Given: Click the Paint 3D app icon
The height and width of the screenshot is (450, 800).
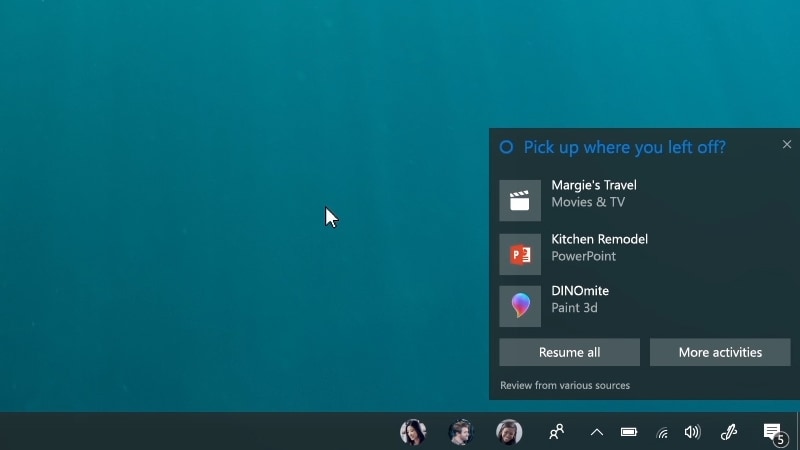Looking at the screenshot, I should click(x=520, y=306).
